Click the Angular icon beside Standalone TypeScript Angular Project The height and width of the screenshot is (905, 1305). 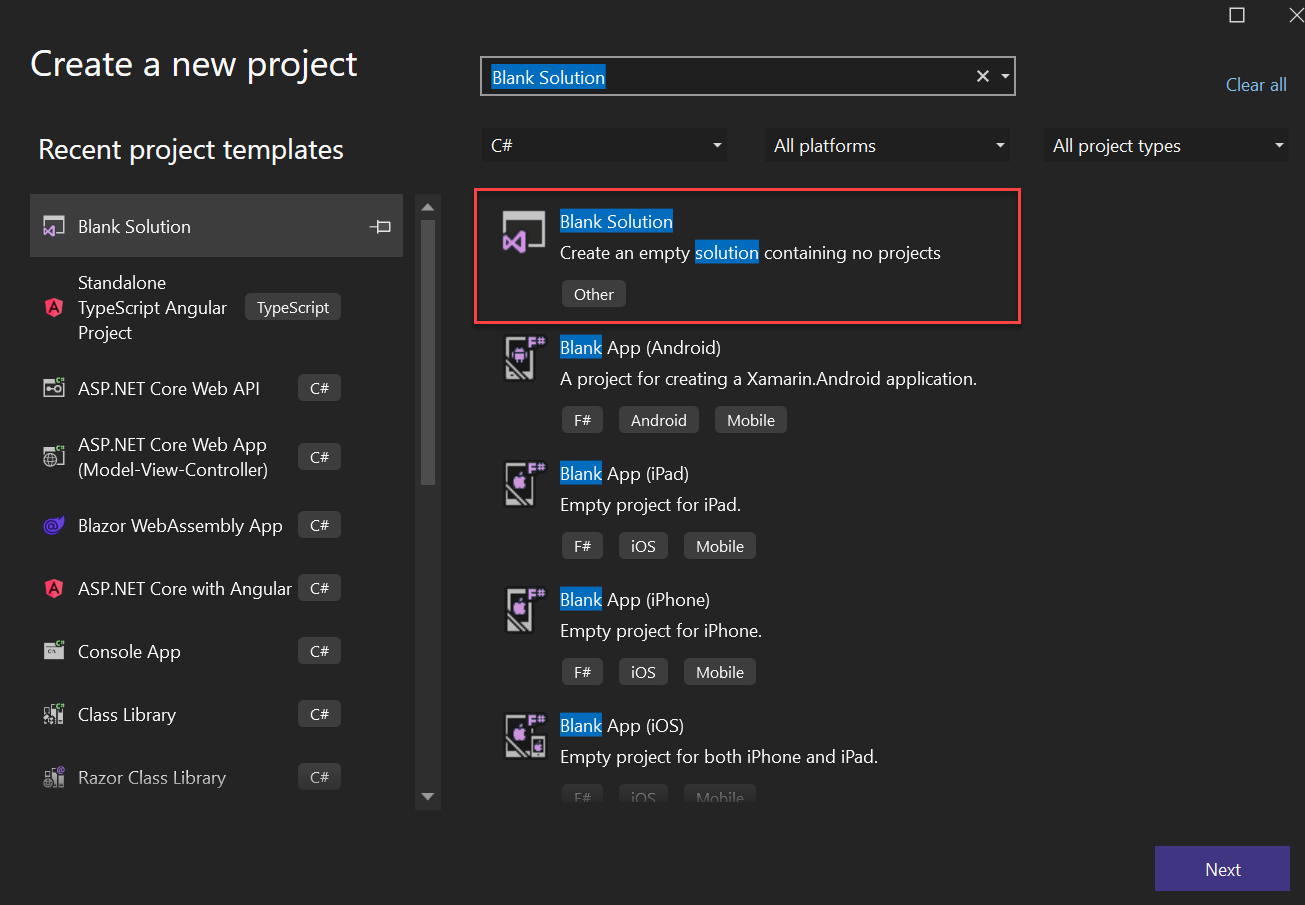point(54,308)
